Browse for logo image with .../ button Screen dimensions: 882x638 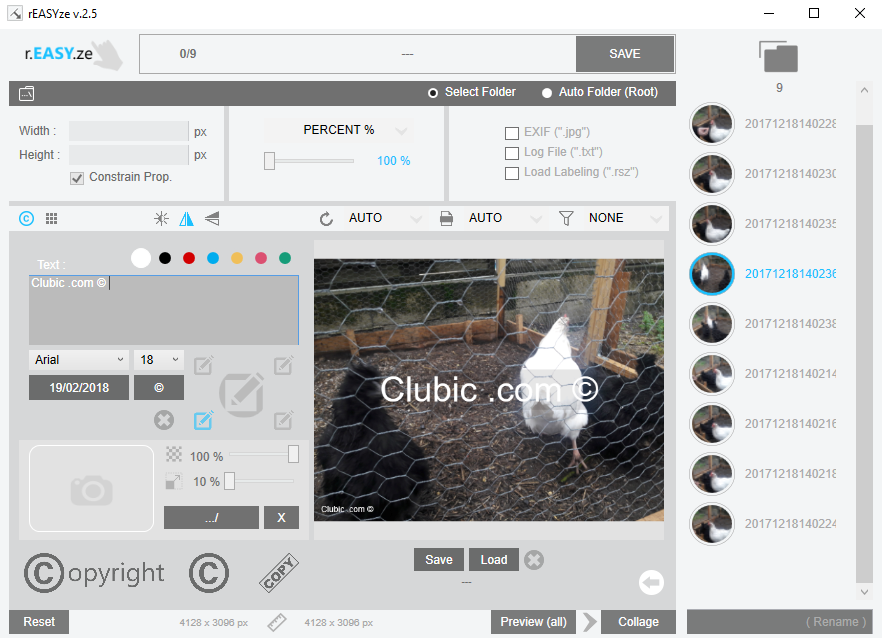(212, 518)
